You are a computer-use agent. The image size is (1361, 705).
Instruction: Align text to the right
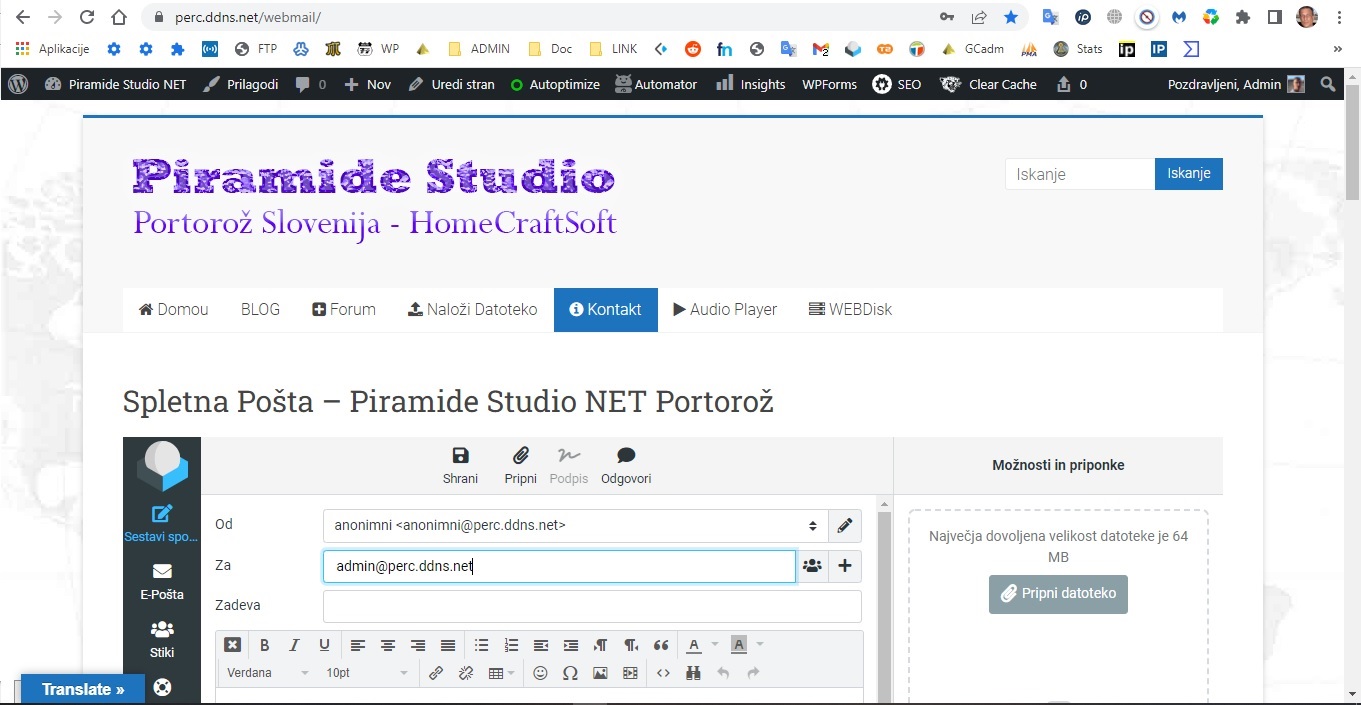click(x=418, y=645)
